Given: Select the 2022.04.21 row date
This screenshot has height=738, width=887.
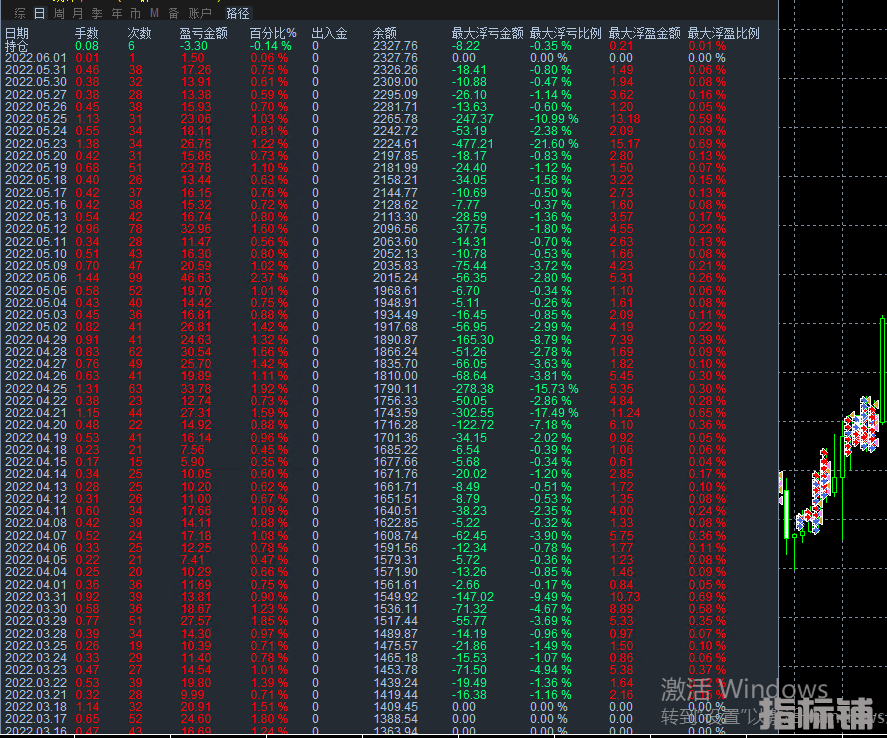Looking at the screenshot, I should (x=35, y=413).
